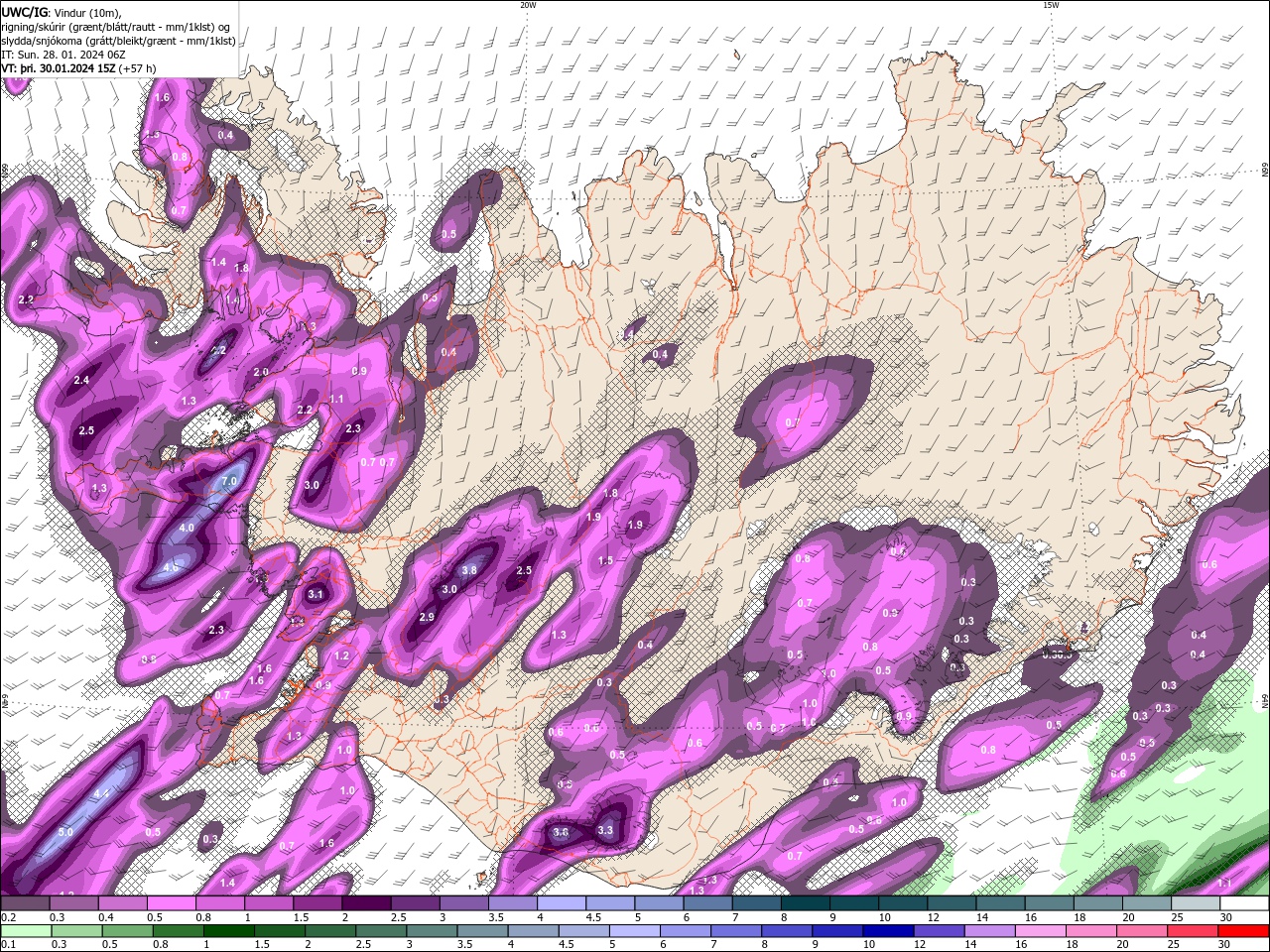Click the pale green swatch starting the lower legend

(x=26, y=931)
